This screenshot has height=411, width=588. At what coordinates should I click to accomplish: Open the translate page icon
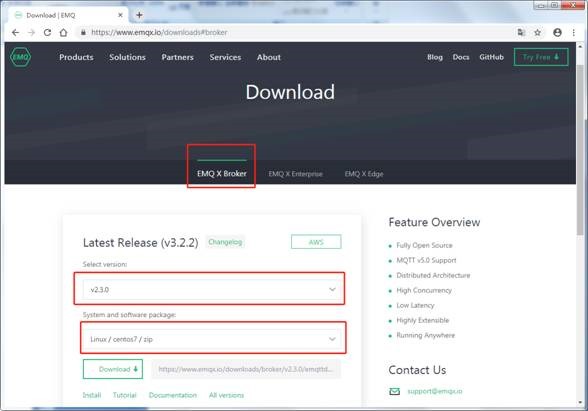(x=521, y=33)
